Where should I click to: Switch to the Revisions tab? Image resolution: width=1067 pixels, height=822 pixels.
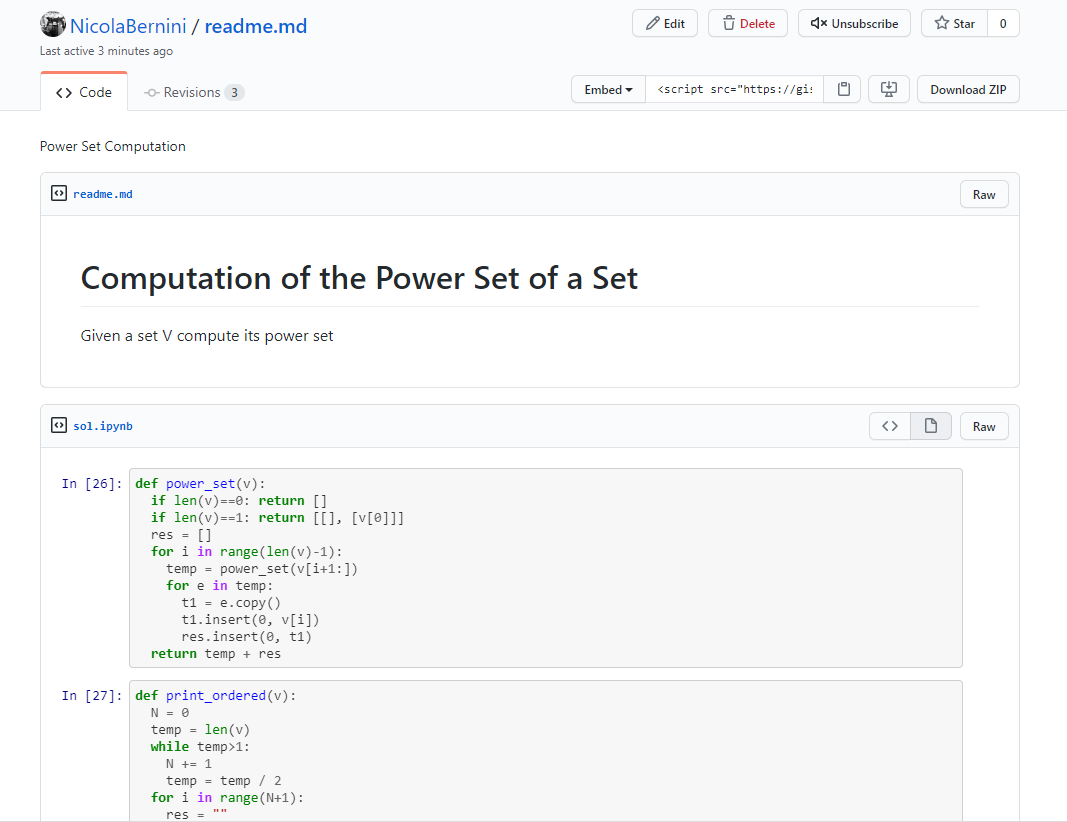click(194, 92)
